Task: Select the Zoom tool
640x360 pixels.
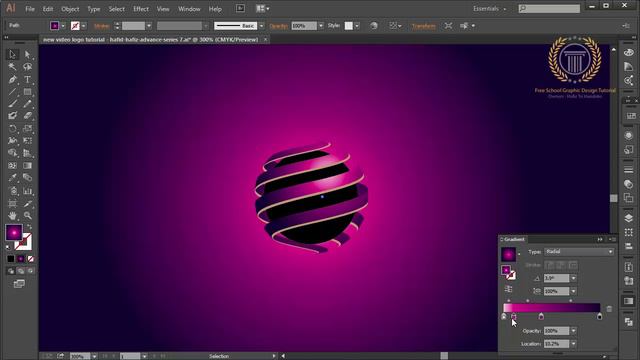Action: pos(27,216)
